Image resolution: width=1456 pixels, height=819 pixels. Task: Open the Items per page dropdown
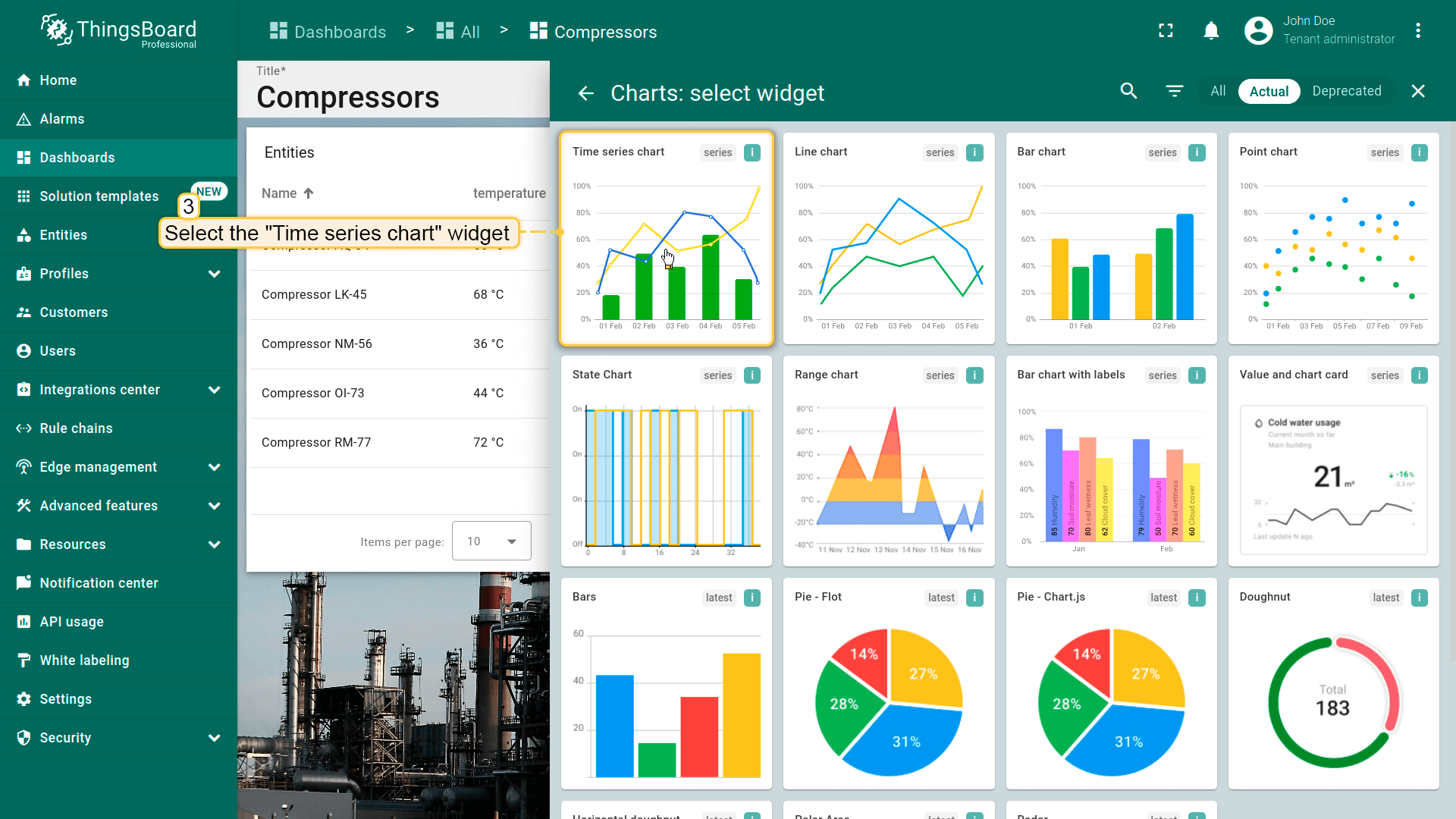pos(491,541)
